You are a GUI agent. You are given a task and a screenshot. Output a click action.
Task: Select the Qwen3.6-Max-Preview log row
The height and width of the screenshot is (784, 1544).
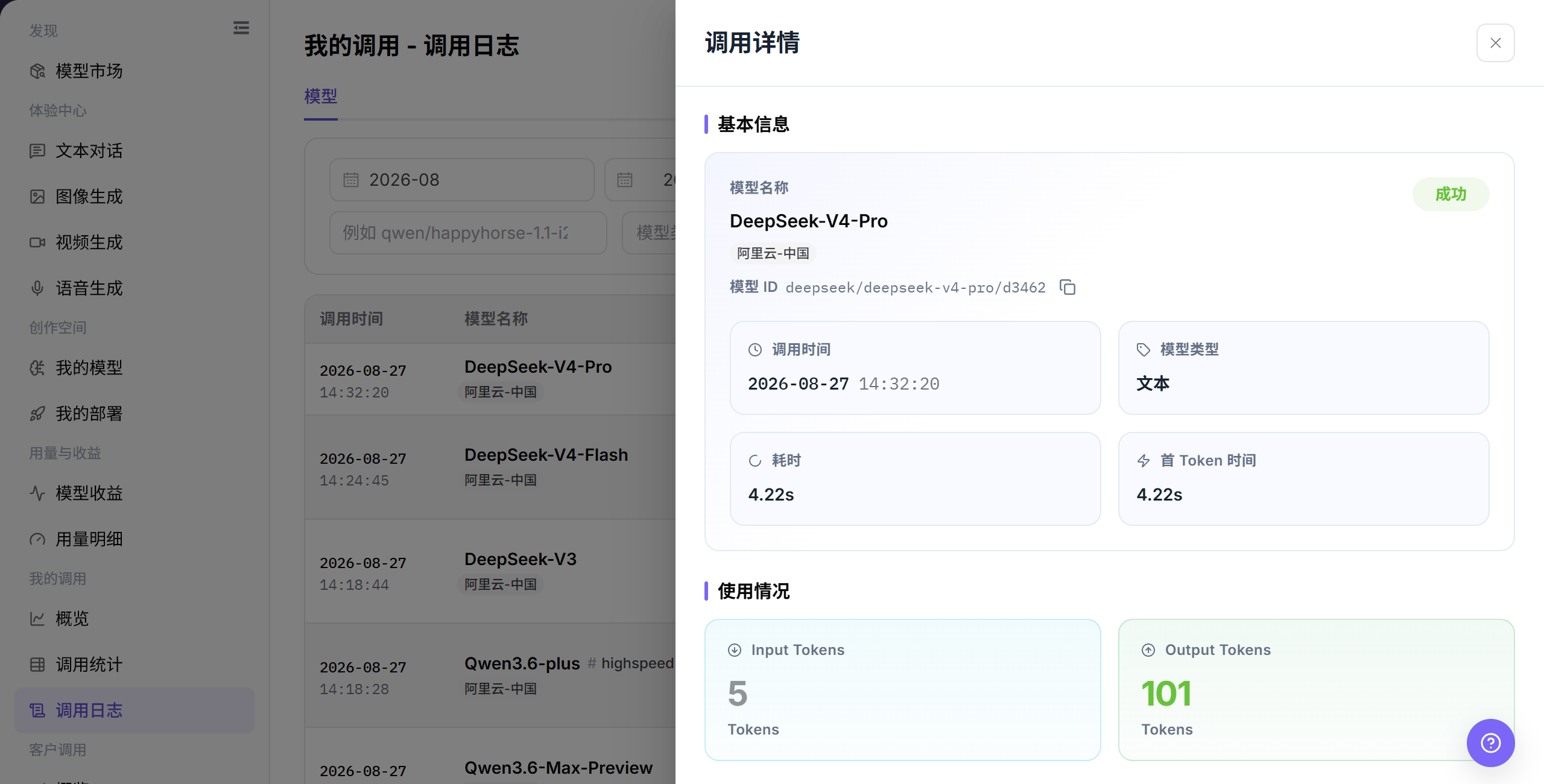pos(490,756)
